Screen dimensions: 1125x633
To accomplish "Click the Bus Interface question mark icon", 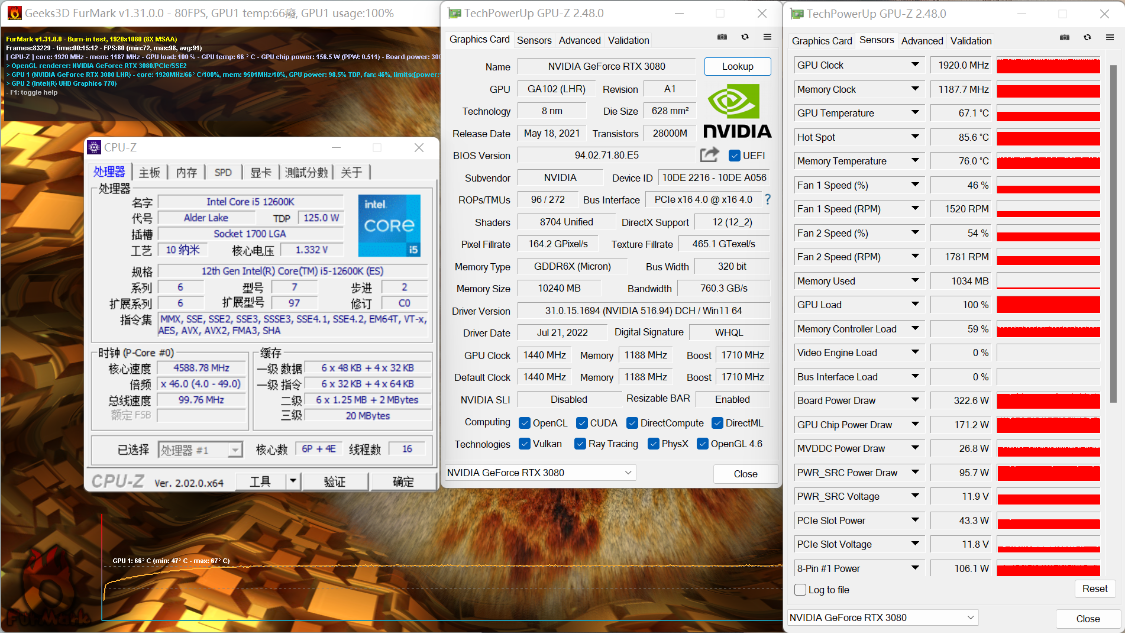I will click(x=768, y=200).
